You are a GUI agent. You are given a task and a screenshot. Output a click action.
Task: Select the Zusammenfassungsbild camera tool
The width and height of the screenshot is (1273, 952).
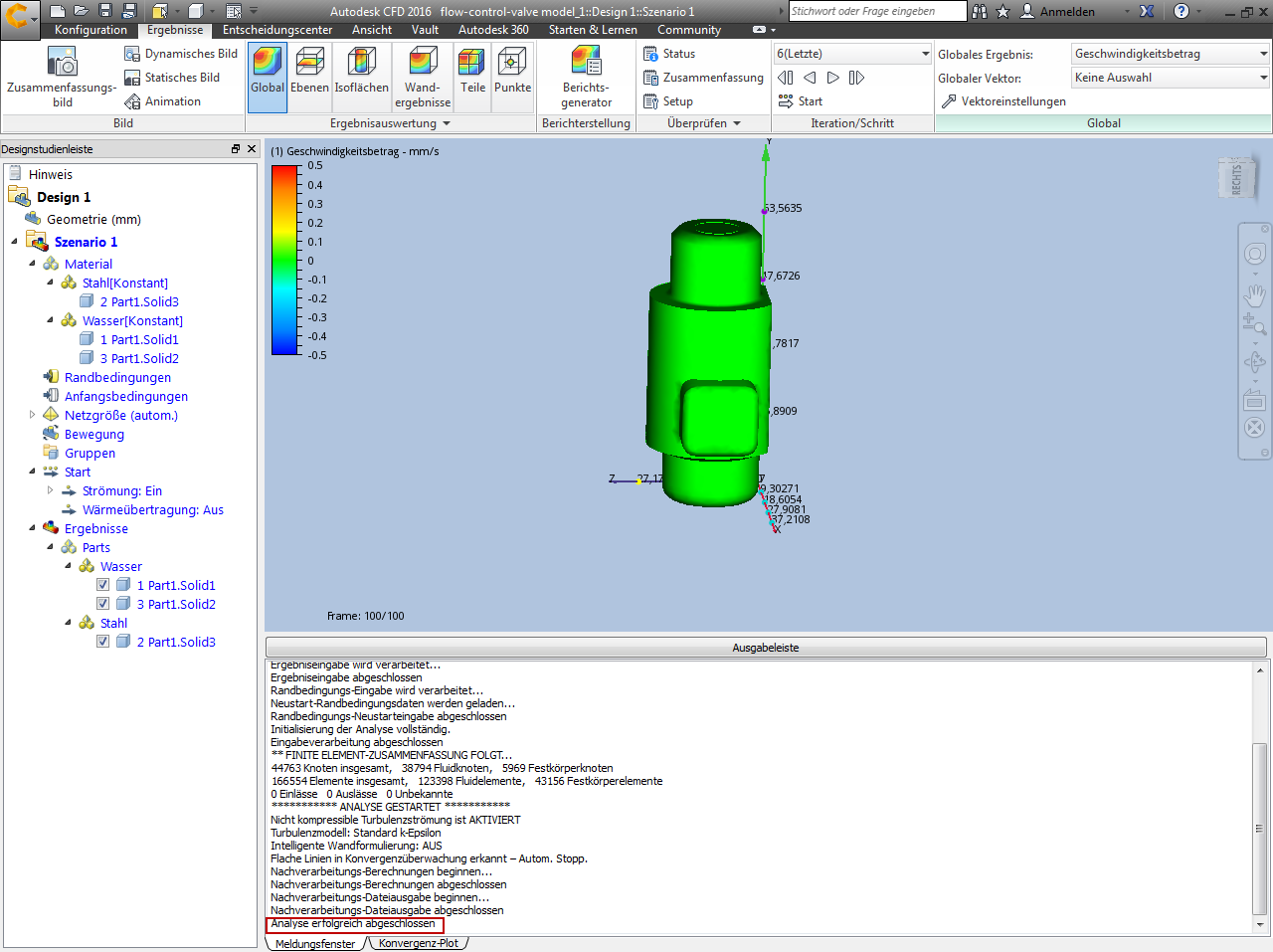[x=62, y=78]
